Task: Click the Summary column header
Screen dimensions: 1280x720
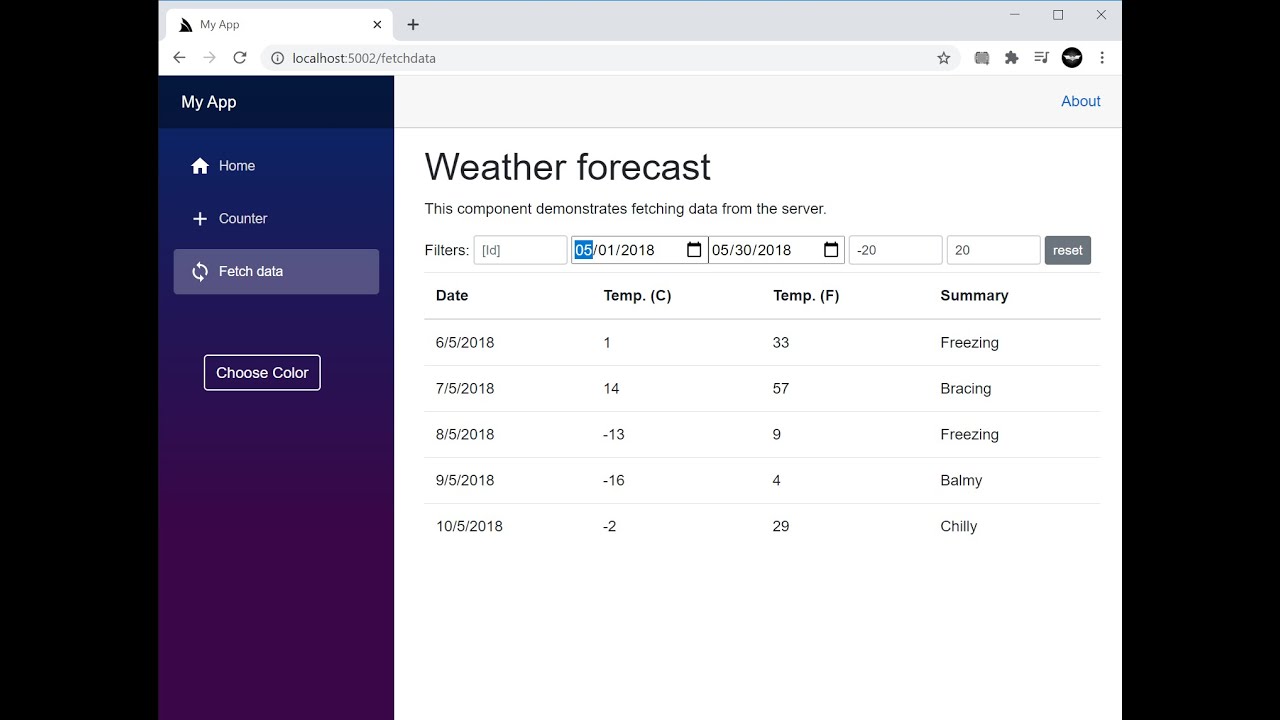Action: [x=974, y=296]
